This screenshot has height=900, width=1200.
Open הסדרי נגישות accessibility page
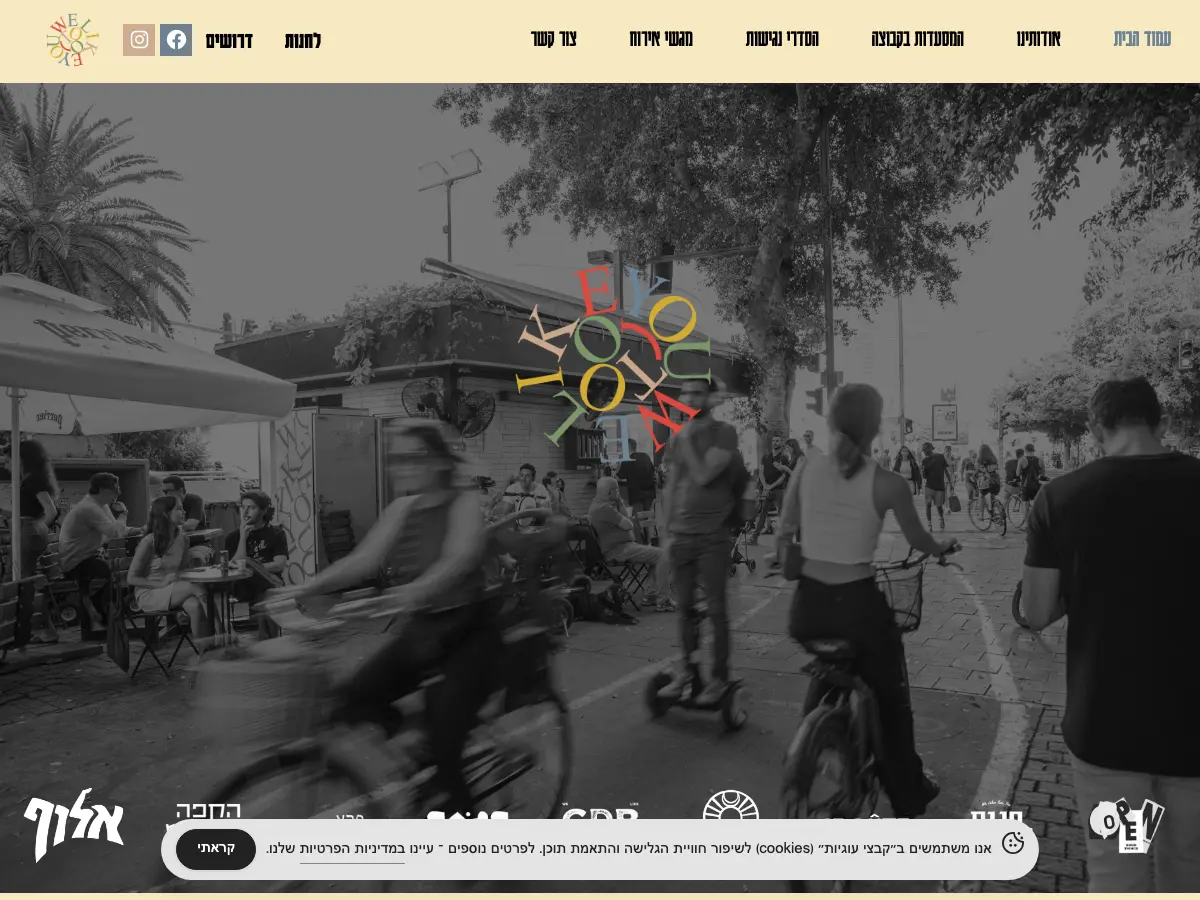[x=782, y=40]
